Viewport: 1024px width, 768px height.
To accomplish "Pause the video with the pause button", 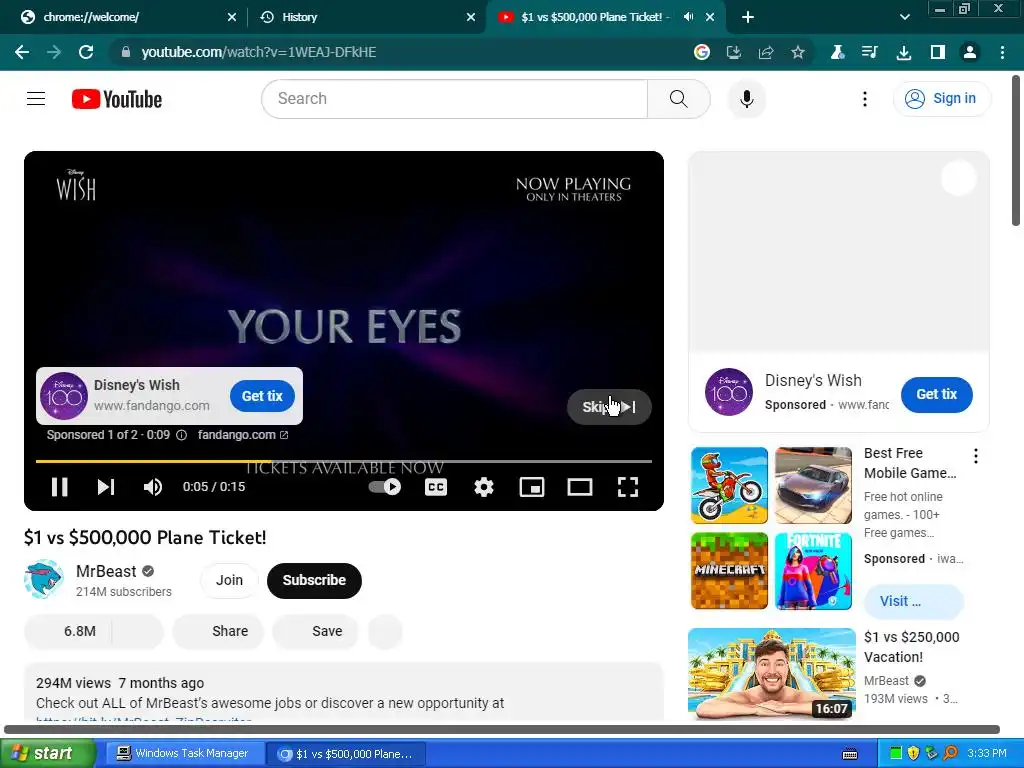I will pos(59,487).
